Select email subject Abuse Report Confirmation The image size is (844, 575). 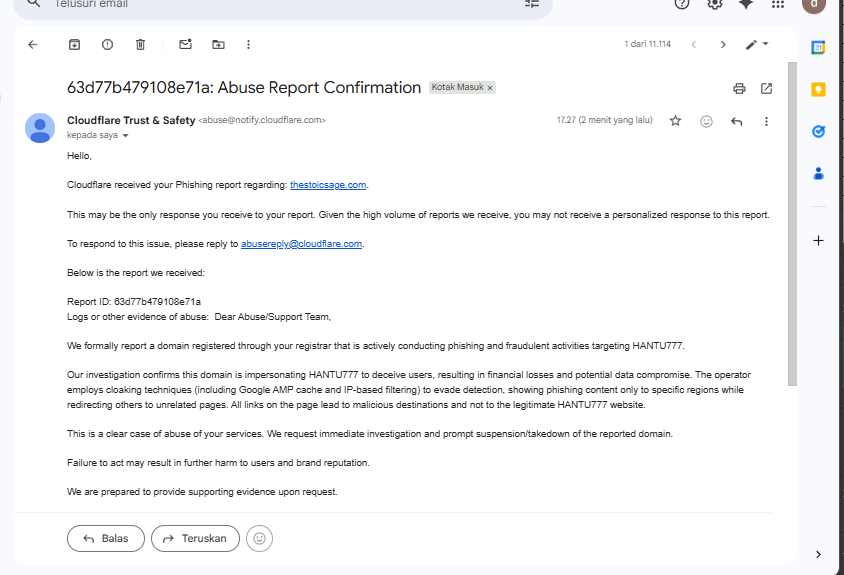(x=244, y=88)
